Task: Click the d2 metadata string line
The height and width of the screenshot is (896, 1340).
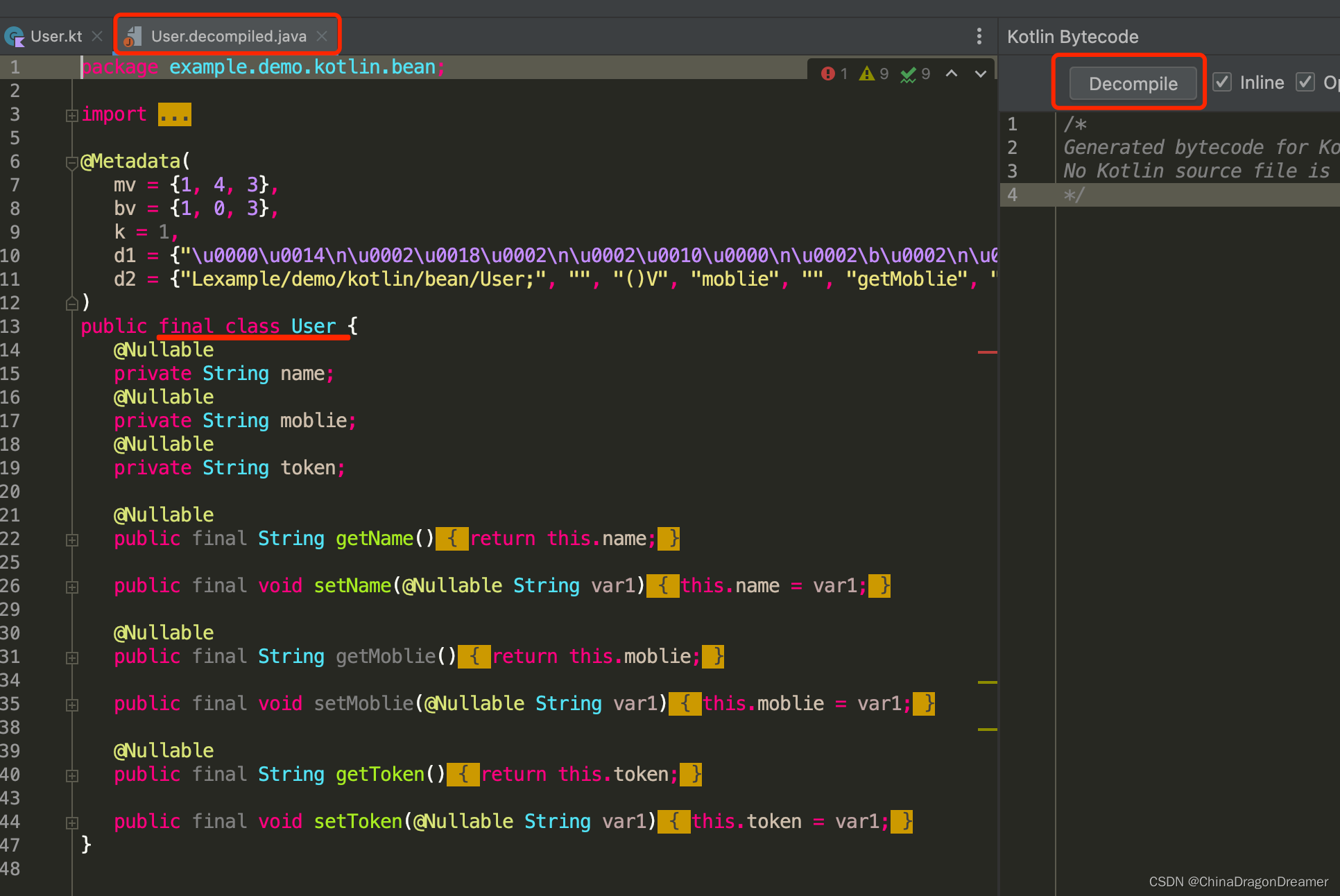Action: pyautogui.click(x=555, y=279)
